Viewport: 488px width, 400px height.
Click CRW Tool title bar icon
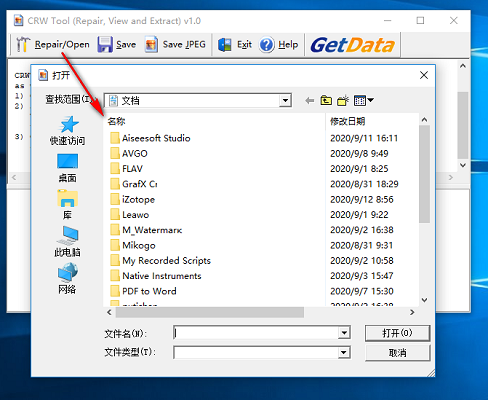[x=18, y=21]
